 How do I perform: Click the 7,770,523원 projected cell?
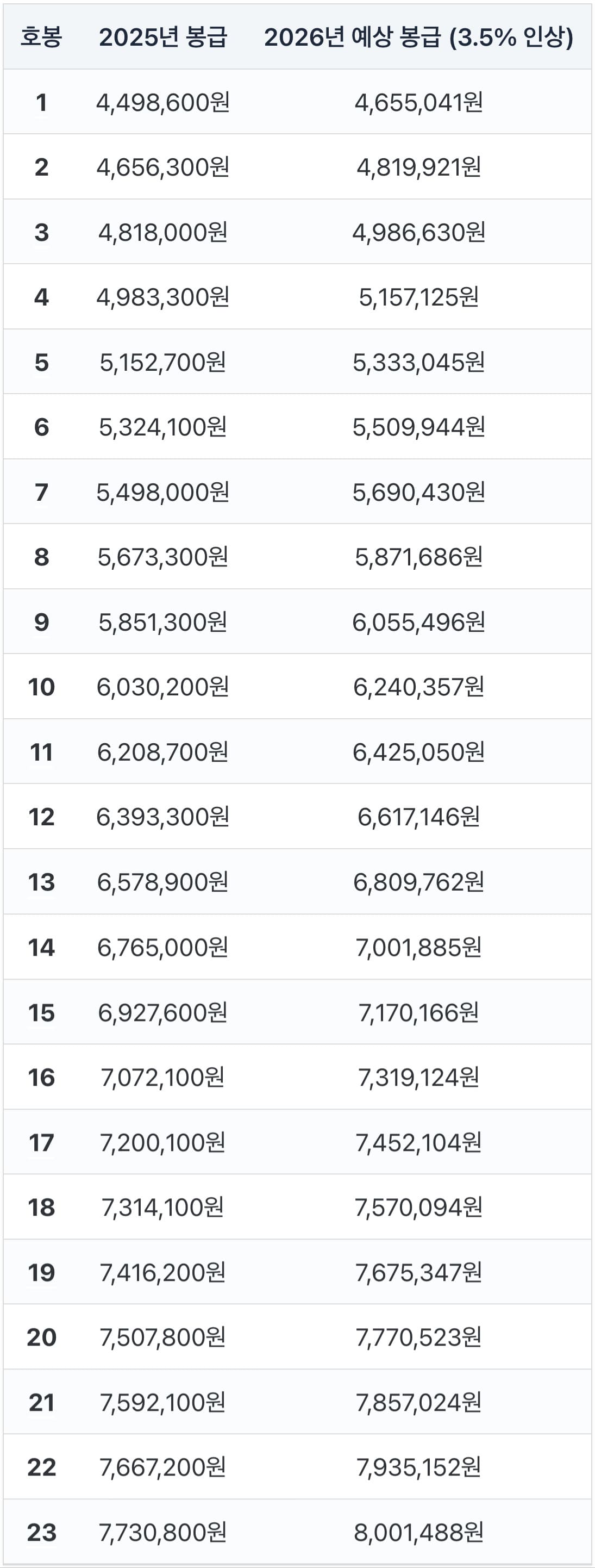tap(418, 1337)
